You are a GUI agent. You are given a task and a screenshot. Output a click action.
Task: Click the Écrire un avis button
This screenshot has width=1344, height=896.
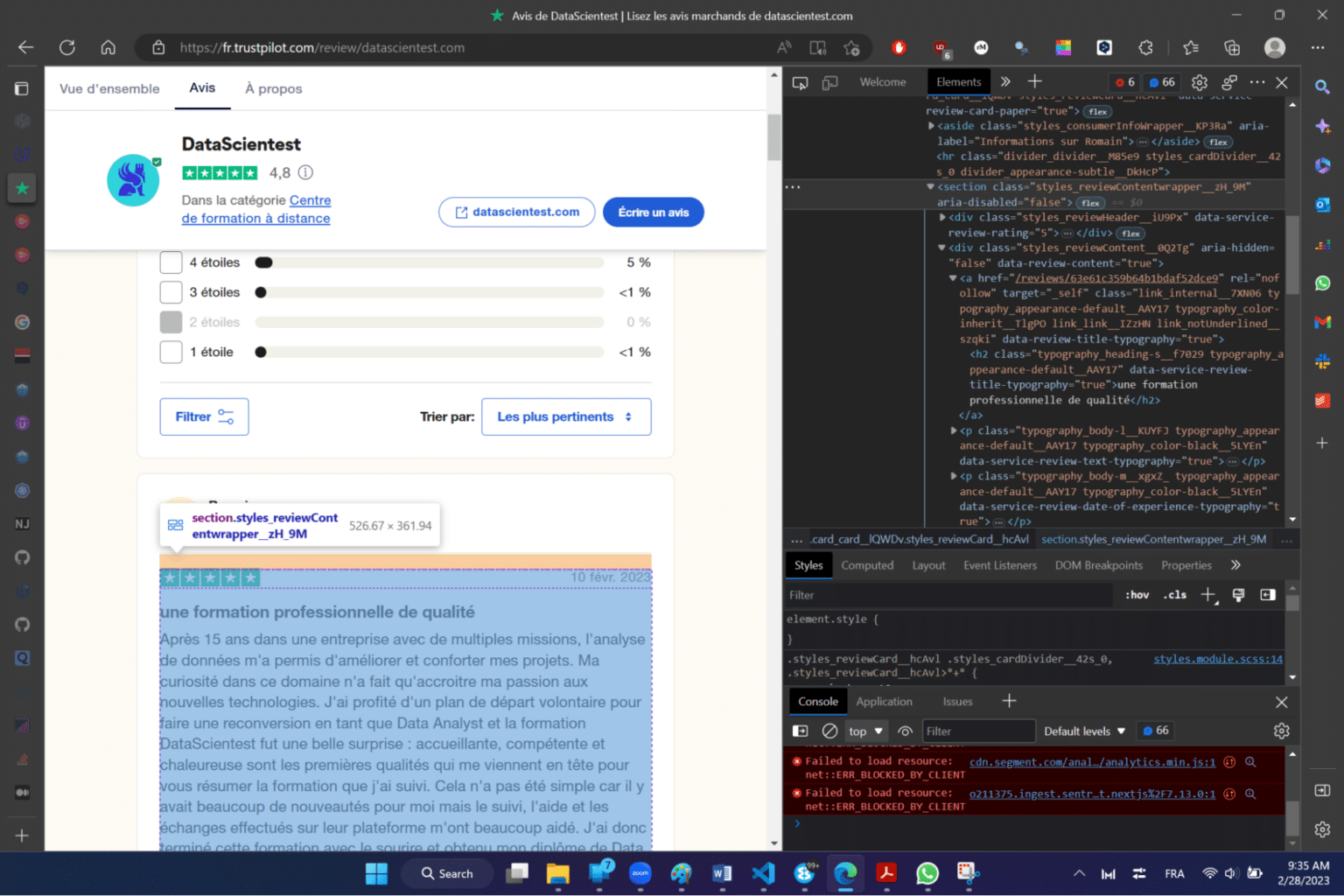[653, 212]
